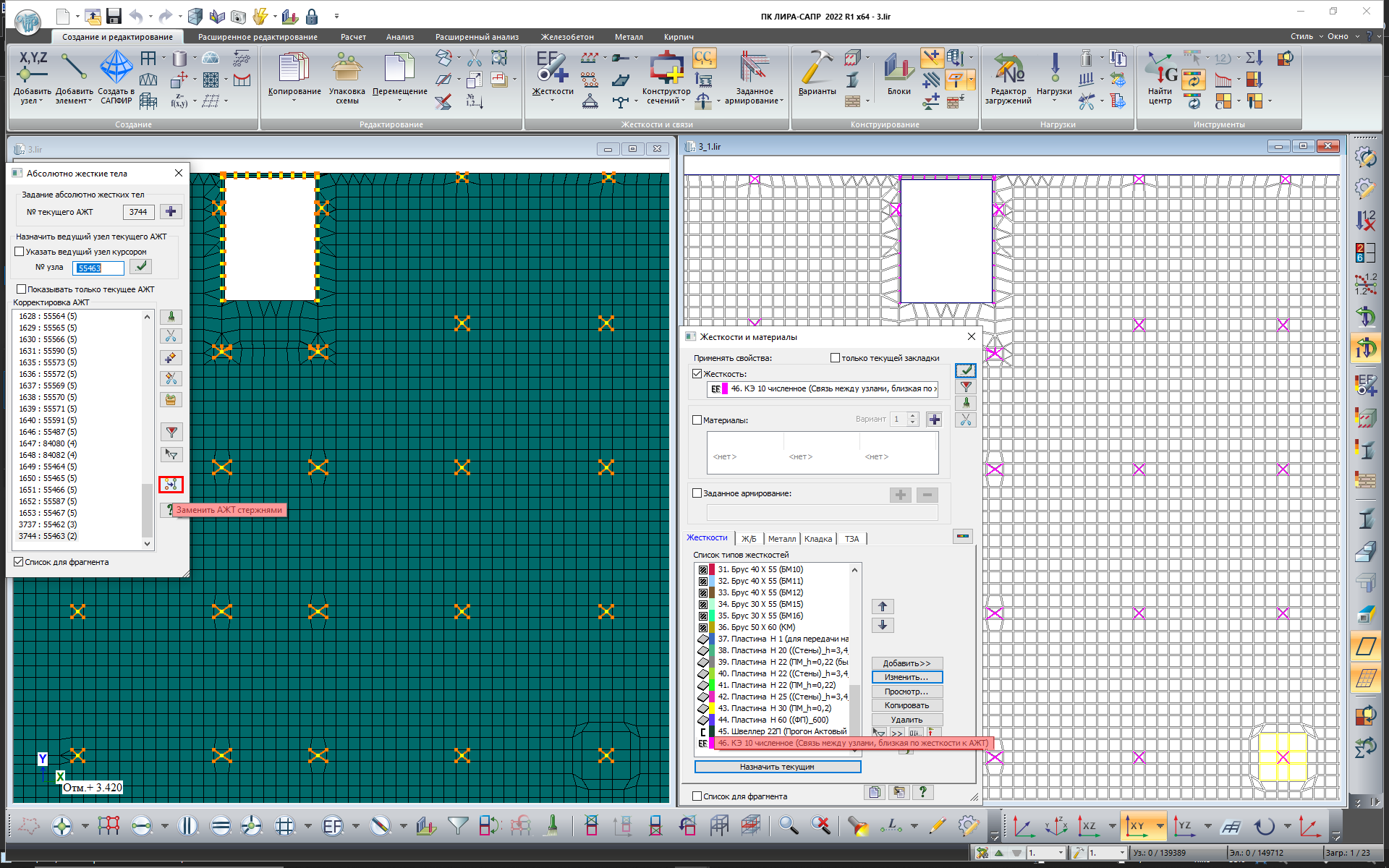Expand the Добавить узел dropdown

click(41, 101)
